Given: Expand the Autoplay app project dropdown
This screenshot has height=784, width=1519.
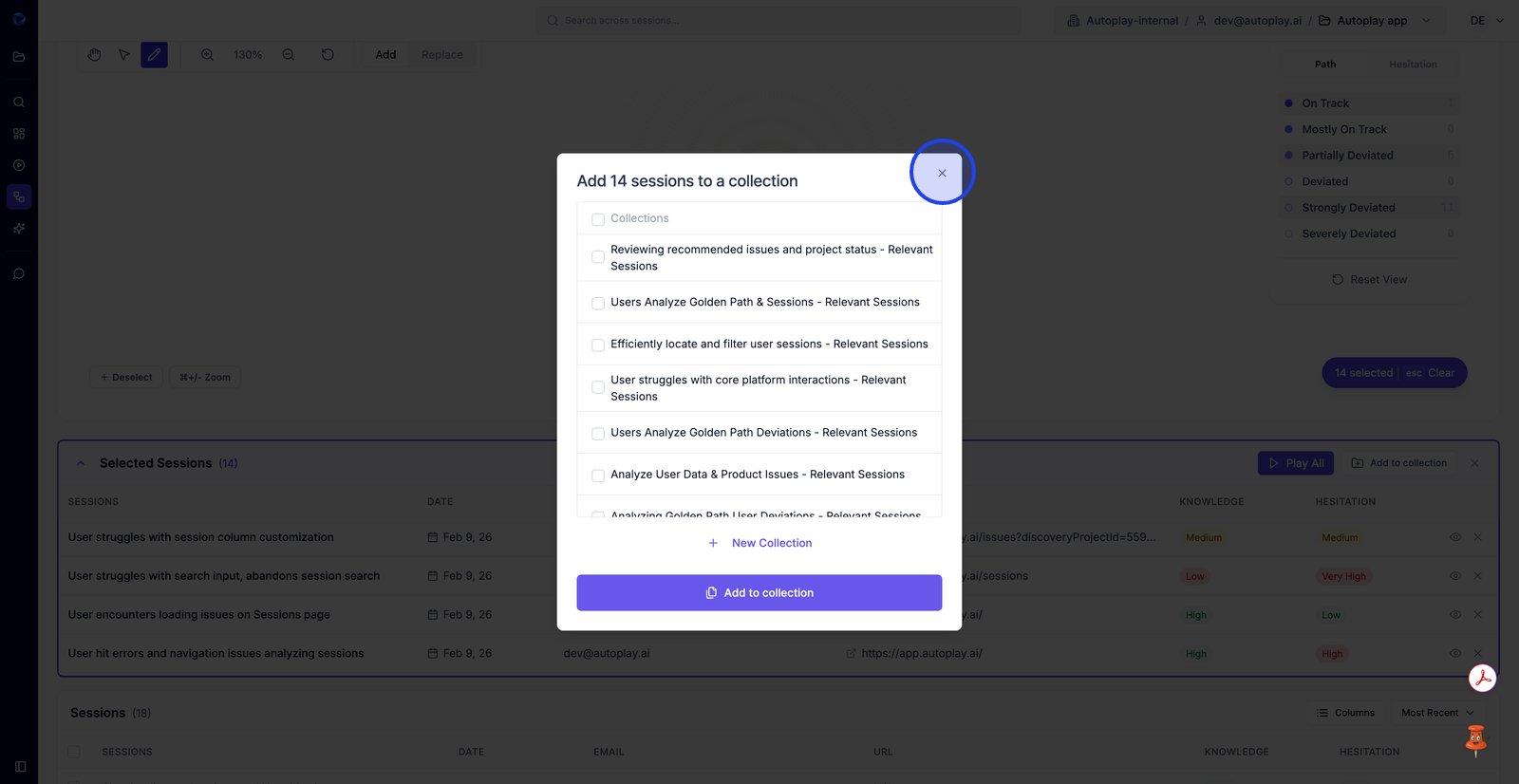Looking at the screenshot, I should [1425, 21].
